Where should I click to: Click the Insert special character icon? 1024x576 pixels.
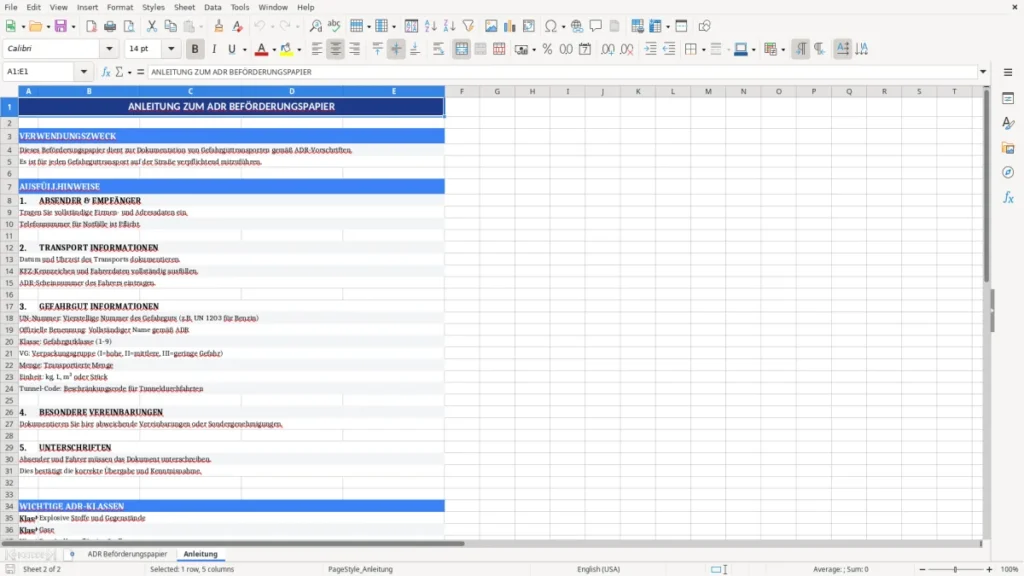tap(551, 26)
